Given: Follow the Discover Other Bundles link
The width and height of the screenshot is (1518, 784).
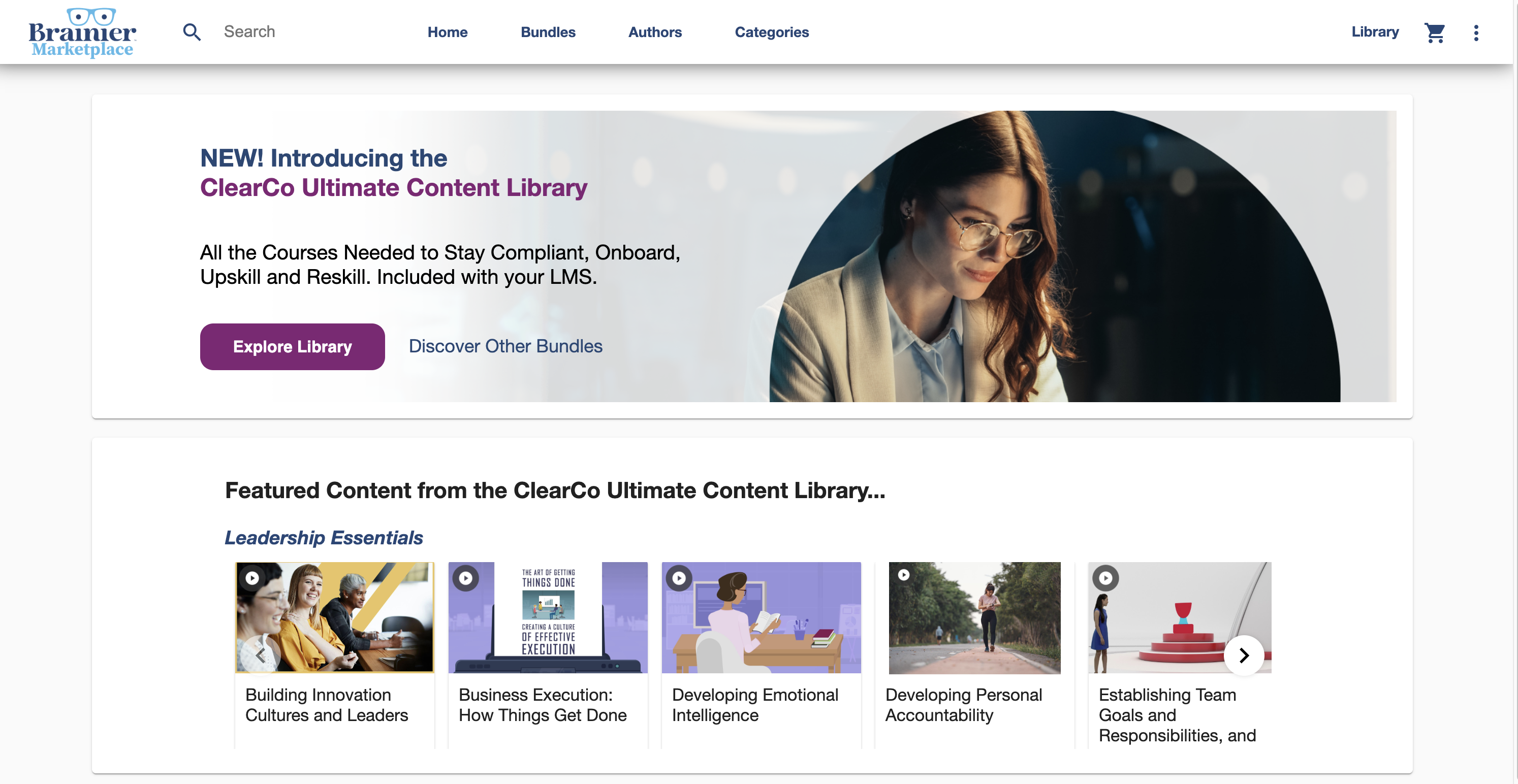Looking at the screenshot, I should [505, 346].
